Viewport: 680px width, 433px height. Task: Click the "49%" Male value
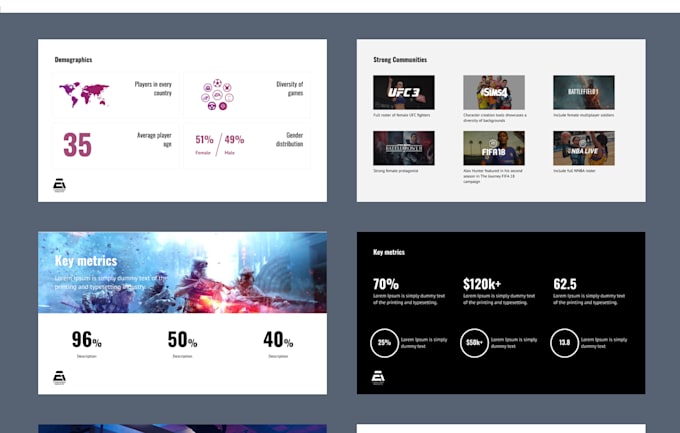(x=234, y=140)
